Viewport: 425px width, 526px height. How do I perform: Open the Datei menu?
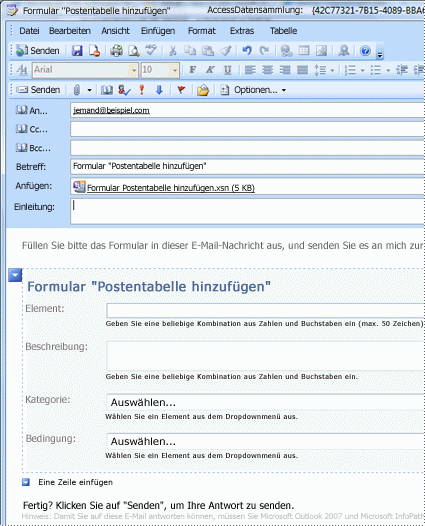[29, 31]
